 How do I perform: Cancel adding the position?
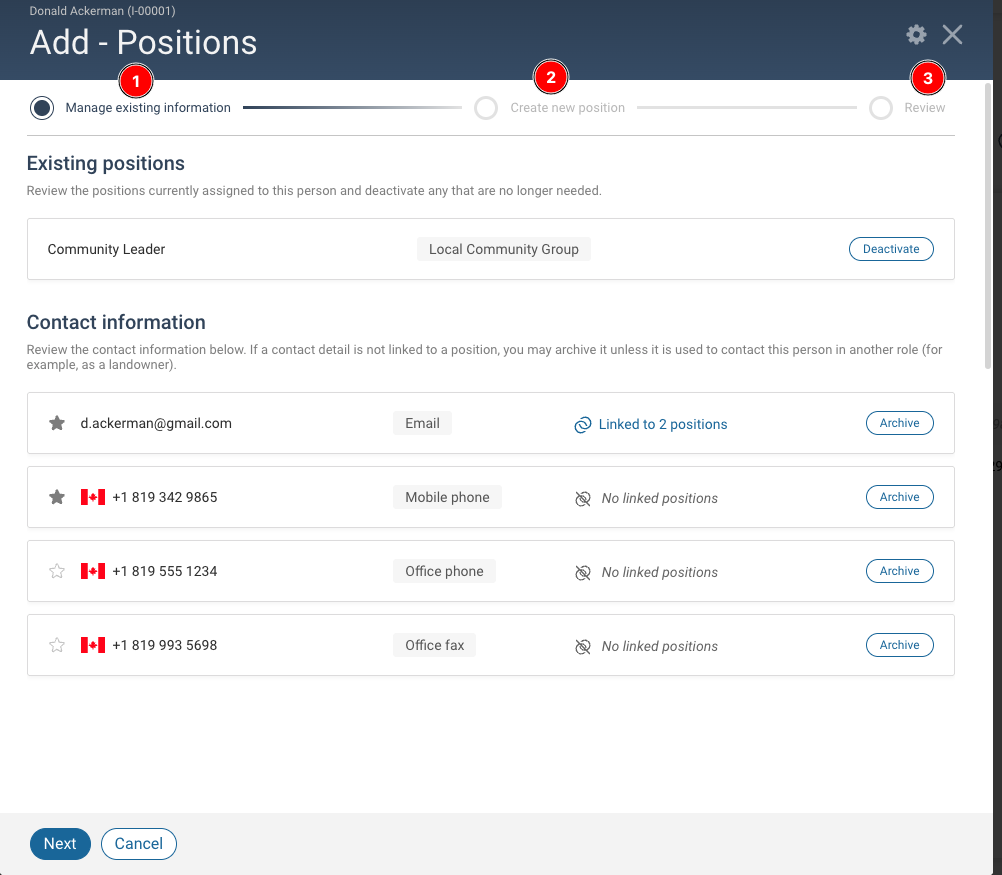[139, 844]
